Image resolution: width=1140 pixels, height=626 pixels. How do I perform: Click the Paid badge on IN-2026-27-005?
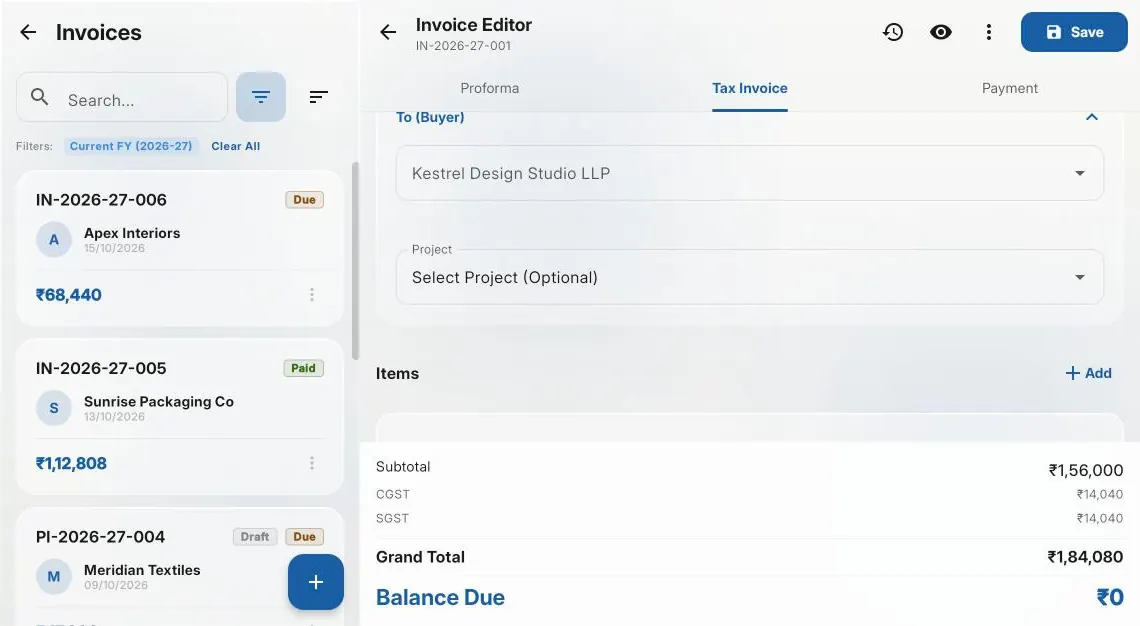pyautogui.click(x=303, y=369)
